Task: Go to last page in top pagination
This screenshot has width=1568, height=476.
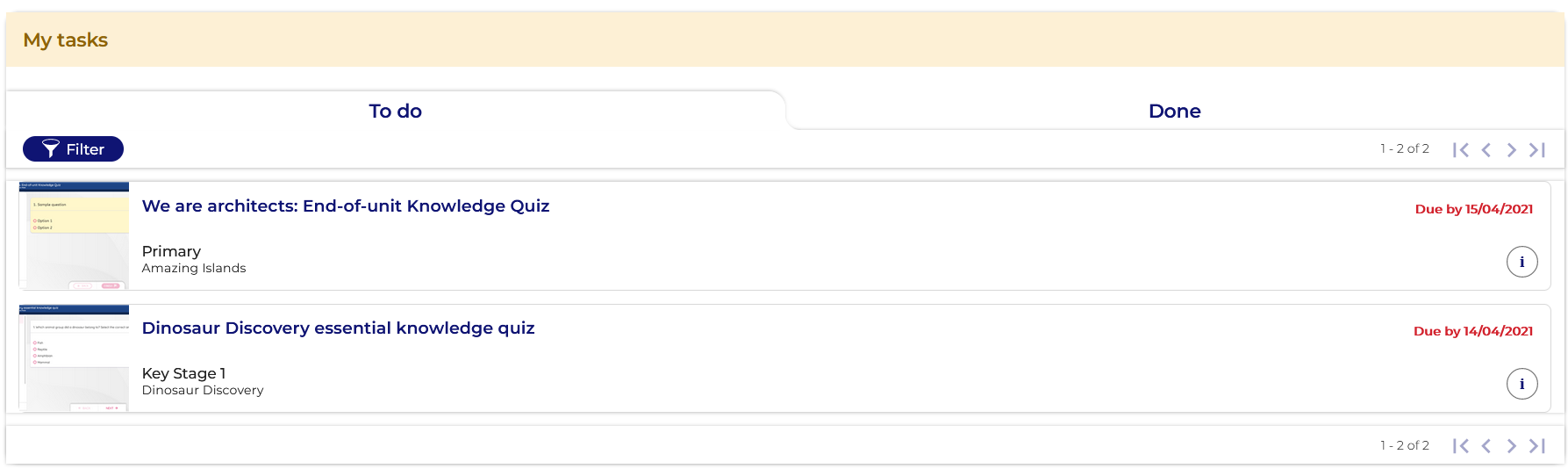Action: click(1537, 150)
